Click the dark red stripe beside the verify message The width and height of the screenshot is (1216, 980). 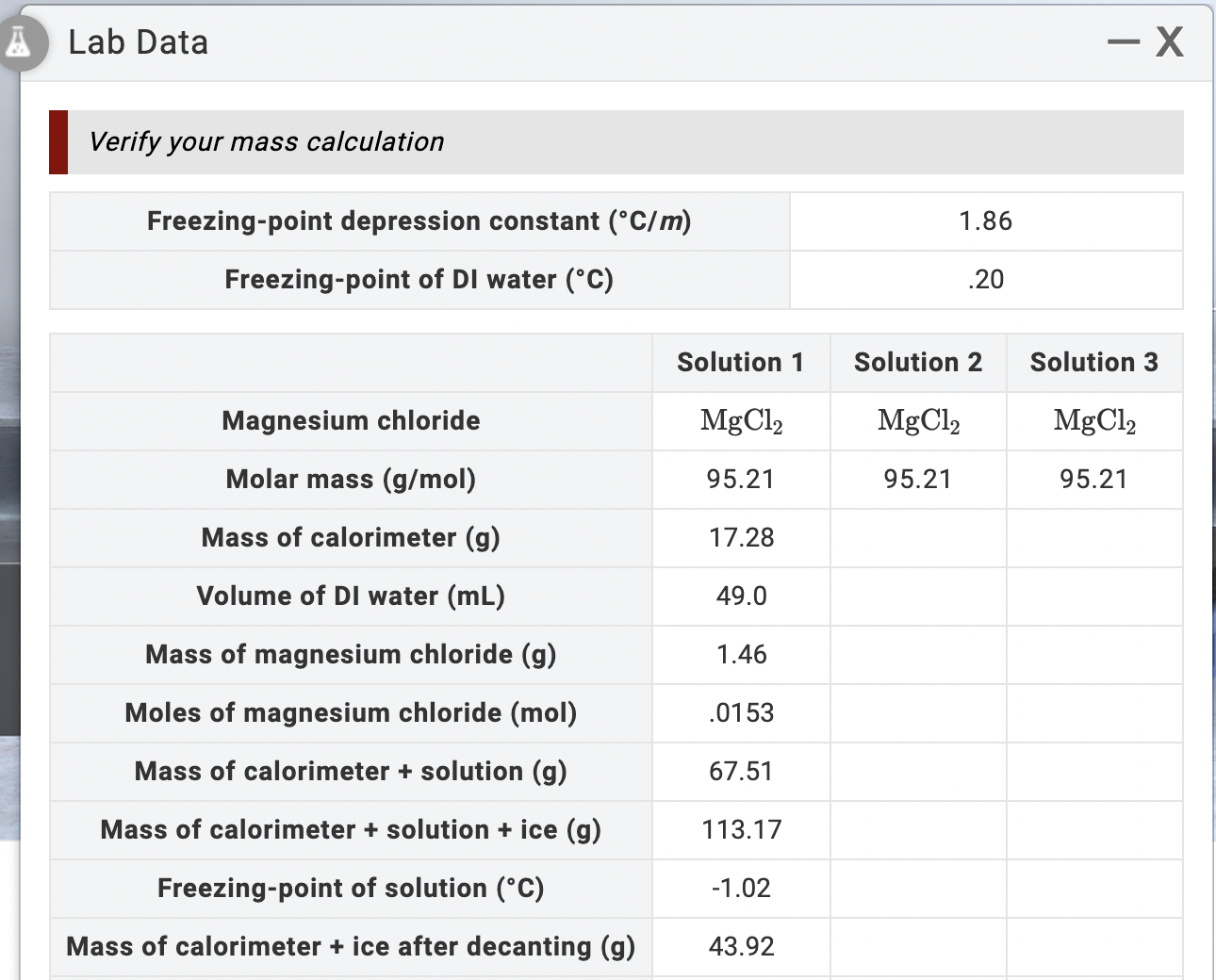pyautogui.click(x=58, y=142)
